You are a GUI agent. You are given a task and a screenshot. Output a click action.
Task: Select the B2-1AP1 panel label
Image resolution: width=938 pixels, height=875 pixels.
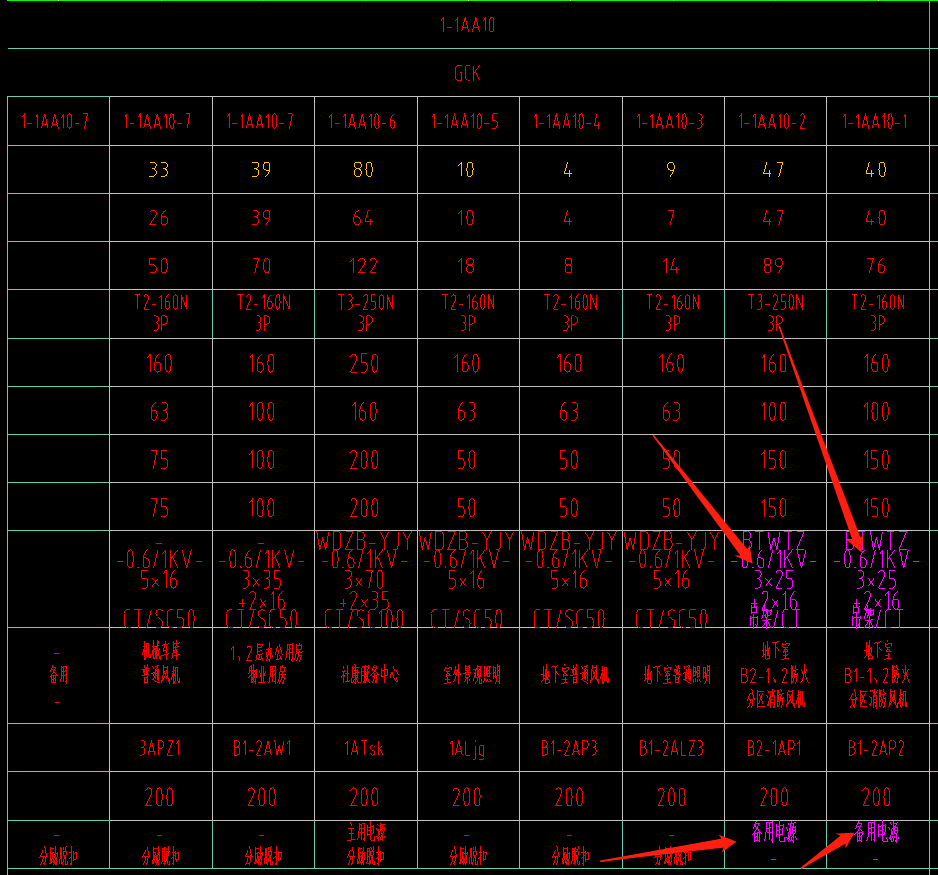click(x=774, y=748)
